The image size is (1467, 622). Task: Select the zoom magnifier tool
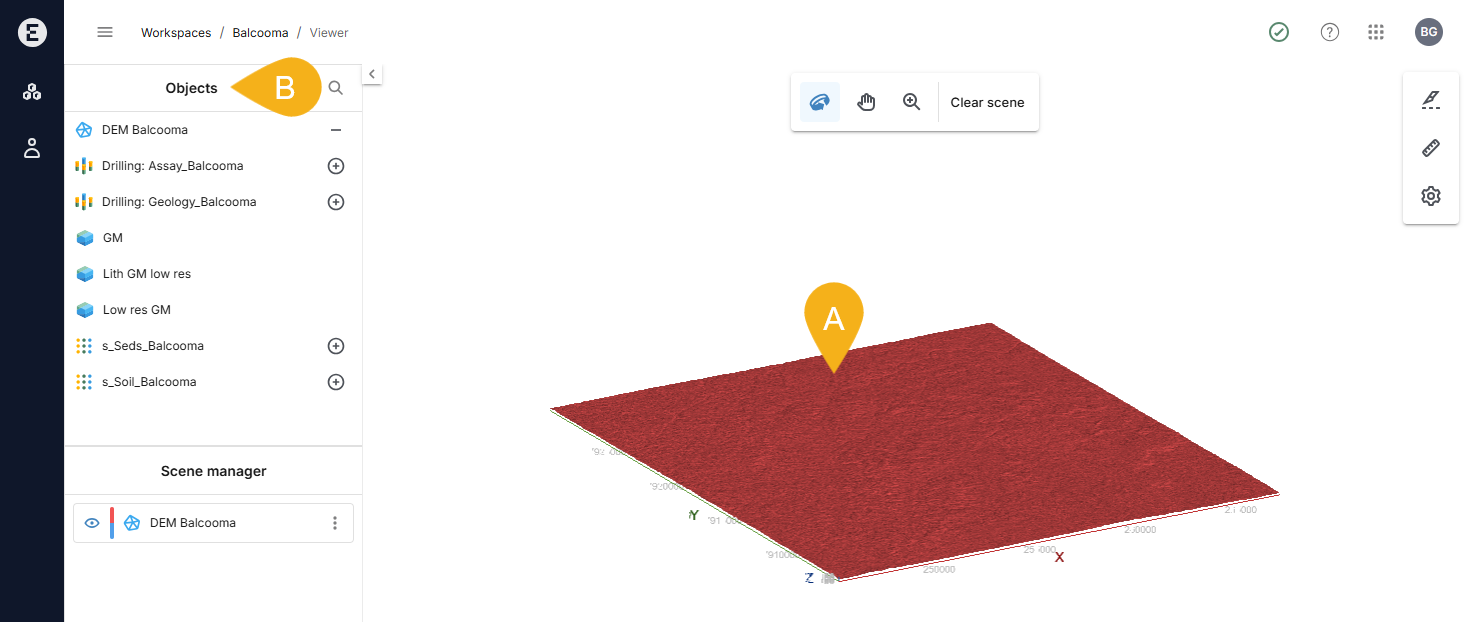pos(911,102)
